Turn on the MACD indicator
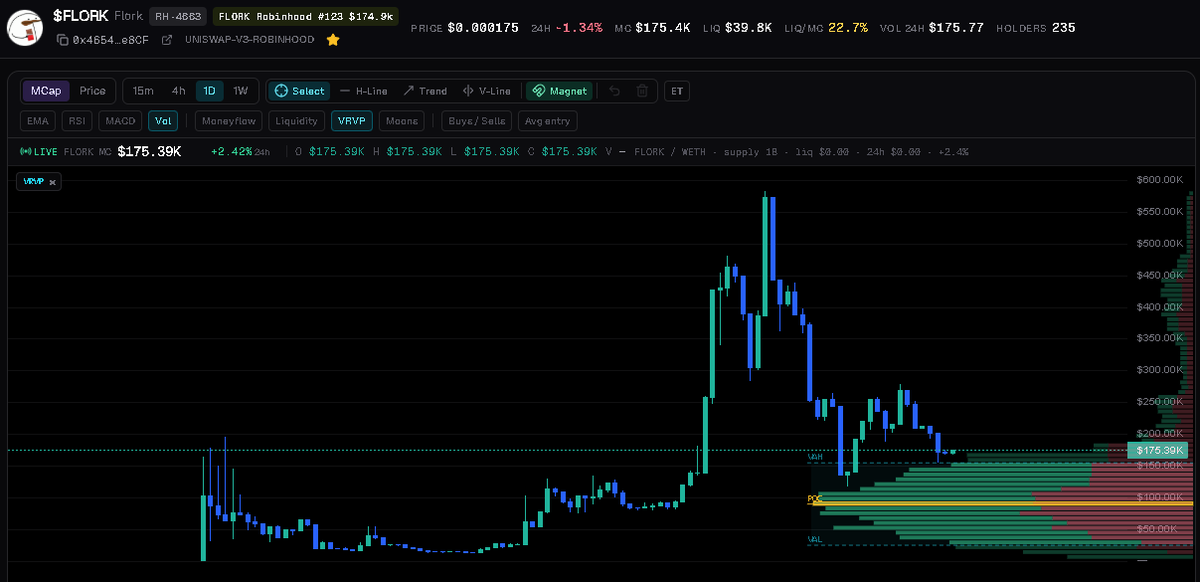Viewport: 1200px width, 582px height. [x=121, y=121]
